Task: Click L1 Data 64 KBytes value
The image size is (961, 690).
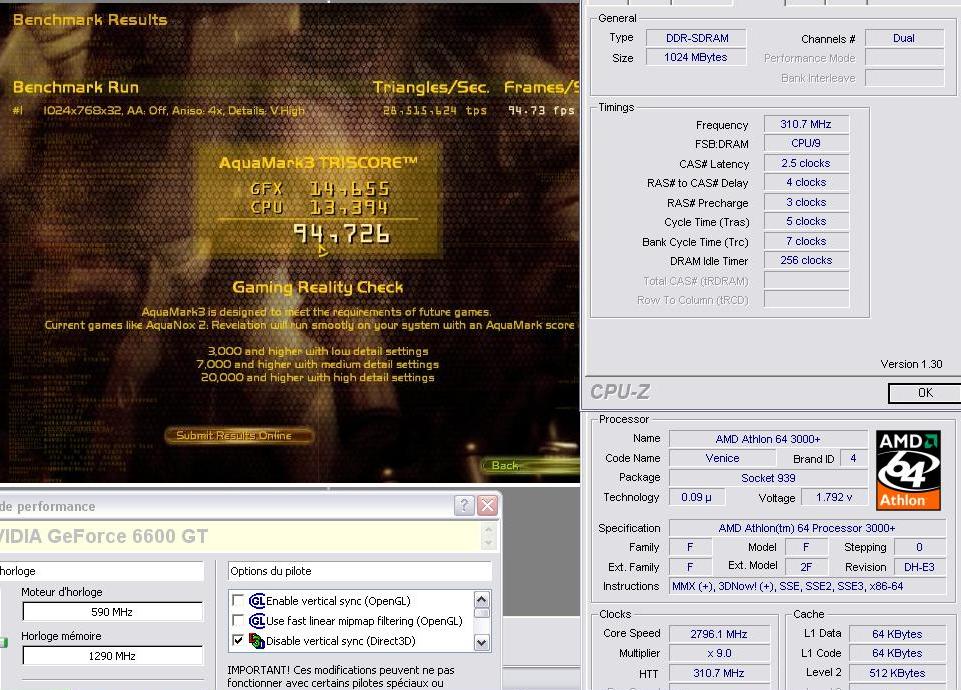Action: [897, 634]
